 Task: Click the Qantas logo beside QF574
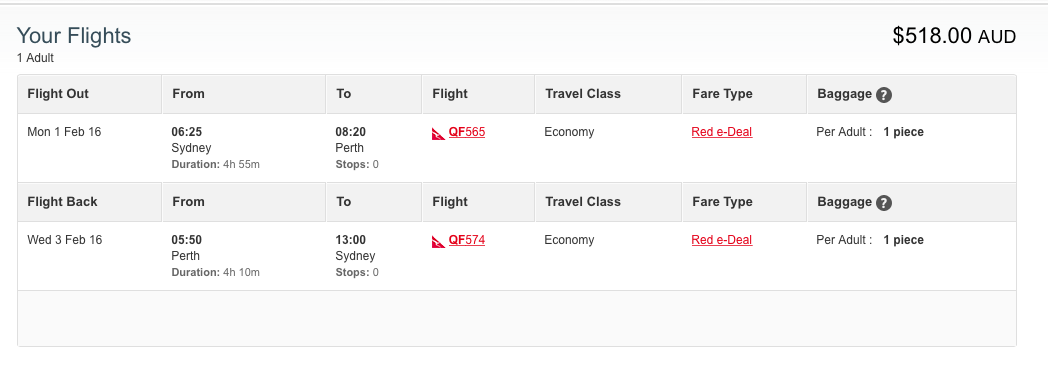[438, 242]
